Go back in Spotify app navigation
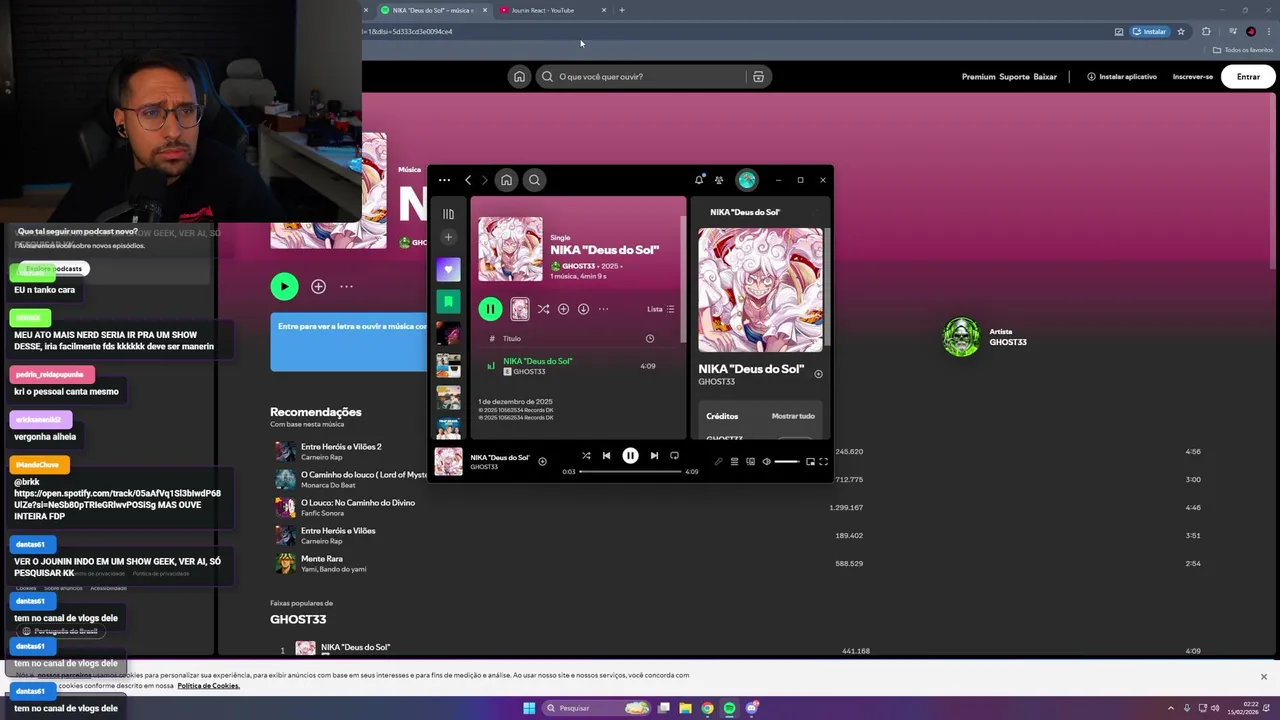Screen dimensions: 1280x720 pyautogui.click(x=468, y=180)
